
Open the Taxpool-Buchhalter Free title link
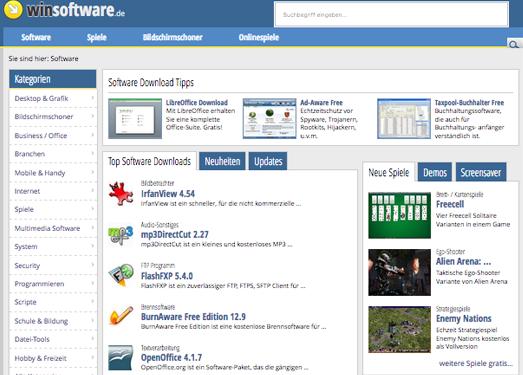pos(469,102)
